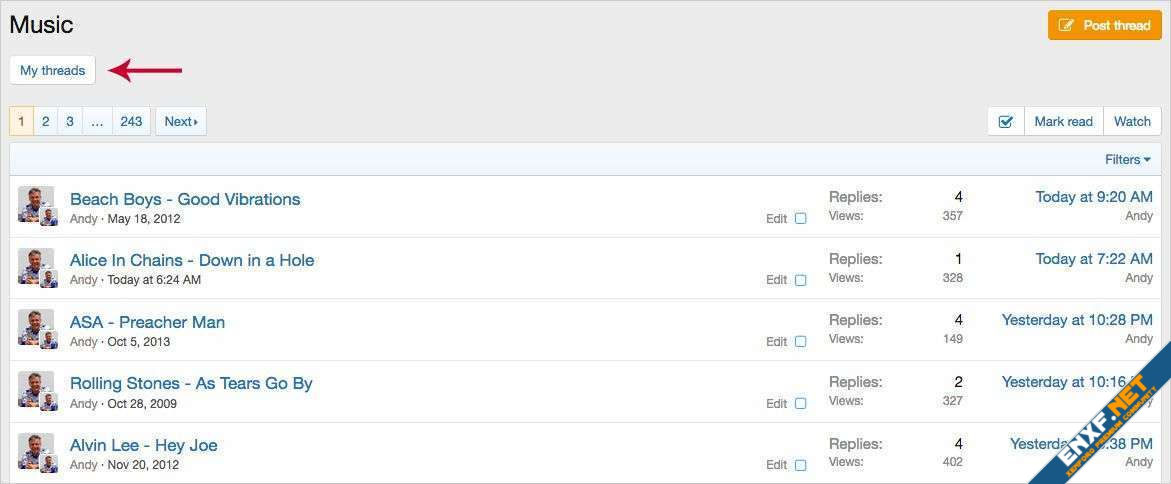Check the box on ASA - Preacher Man row
Screen dimensions: 1171x484
tap(800, 342)
